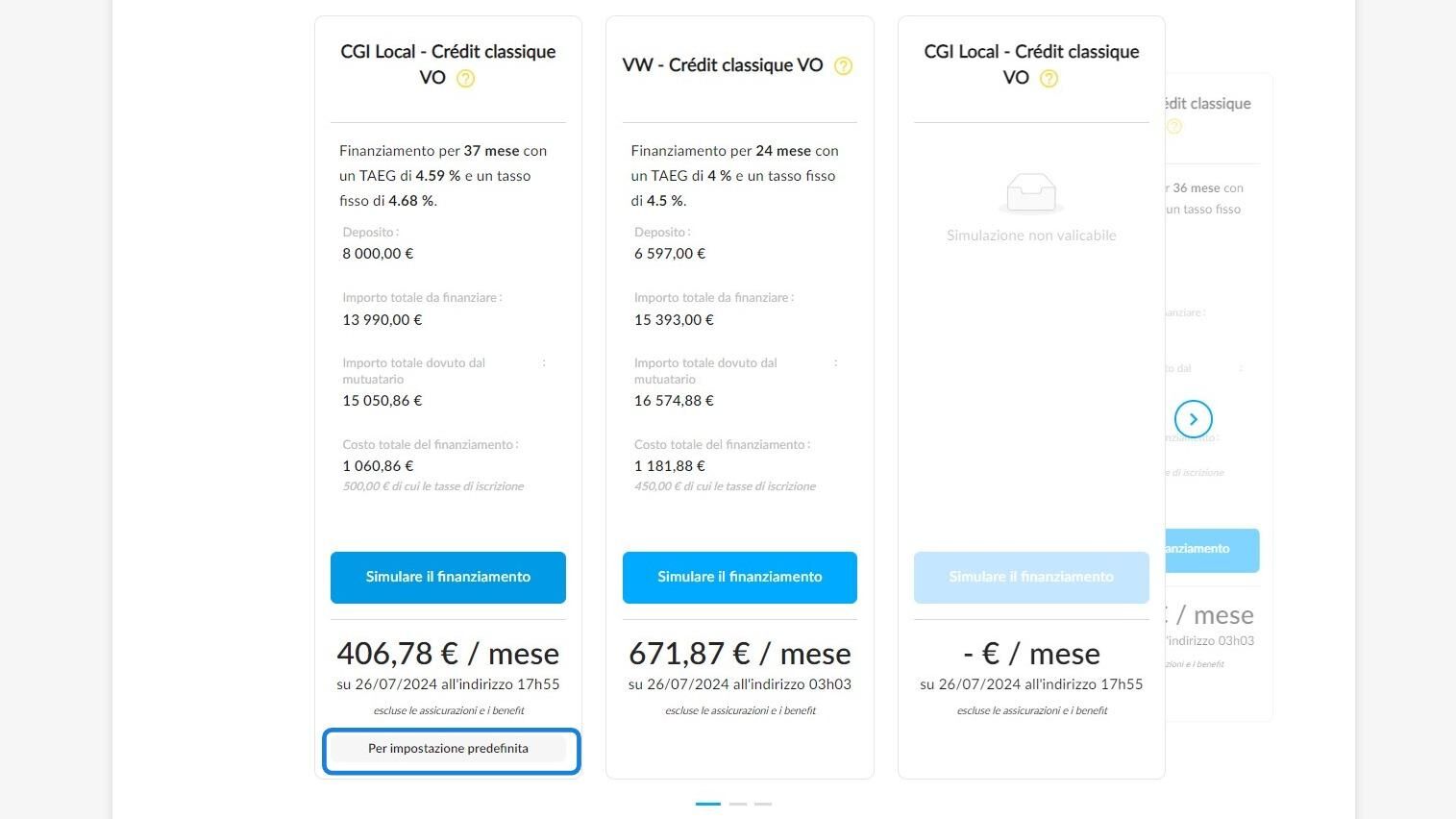
Task: Click help icon beside VW Crédit classique VO
Action: coord(843,65)
